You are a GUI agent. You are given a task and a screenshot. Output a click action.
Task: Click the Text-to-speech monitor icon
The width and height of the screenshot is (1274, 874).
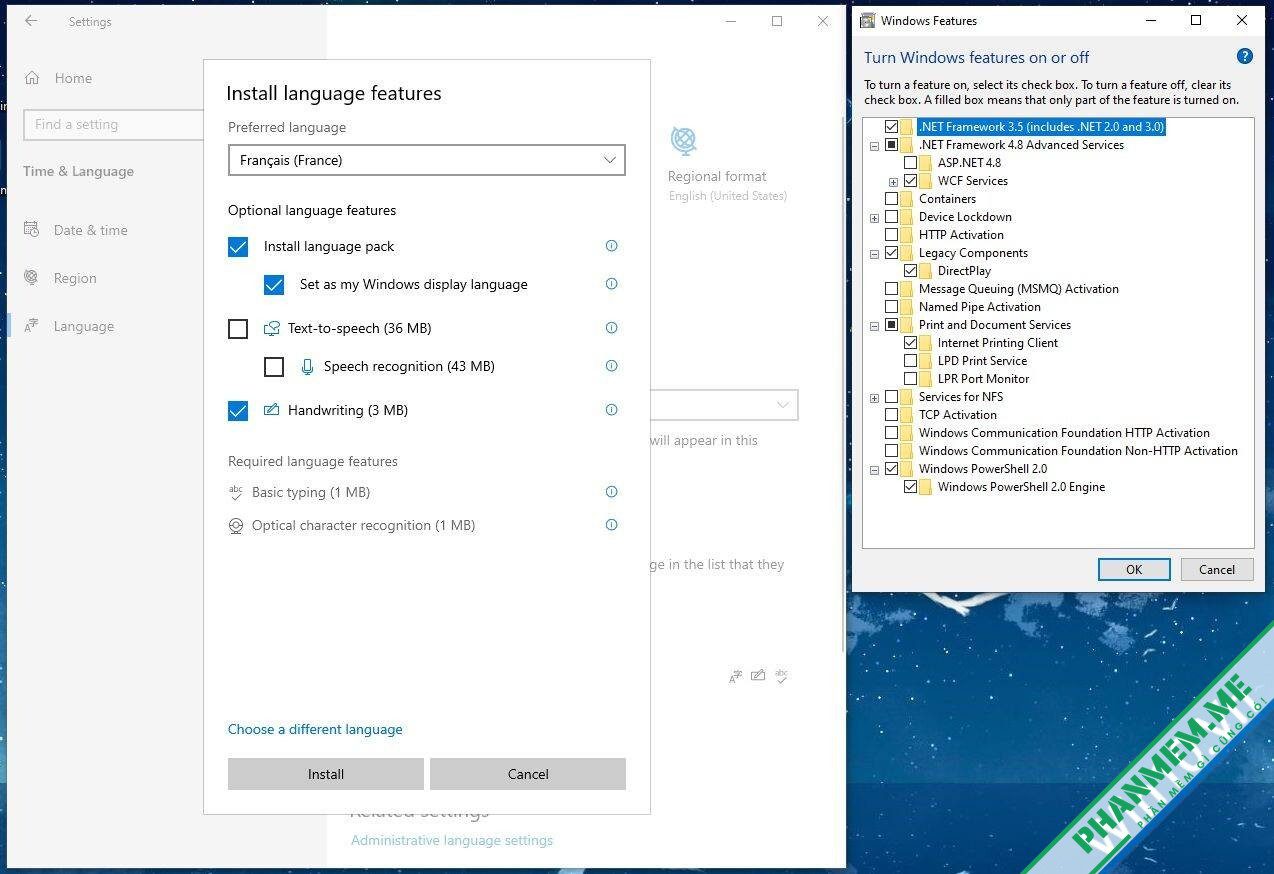271,328
